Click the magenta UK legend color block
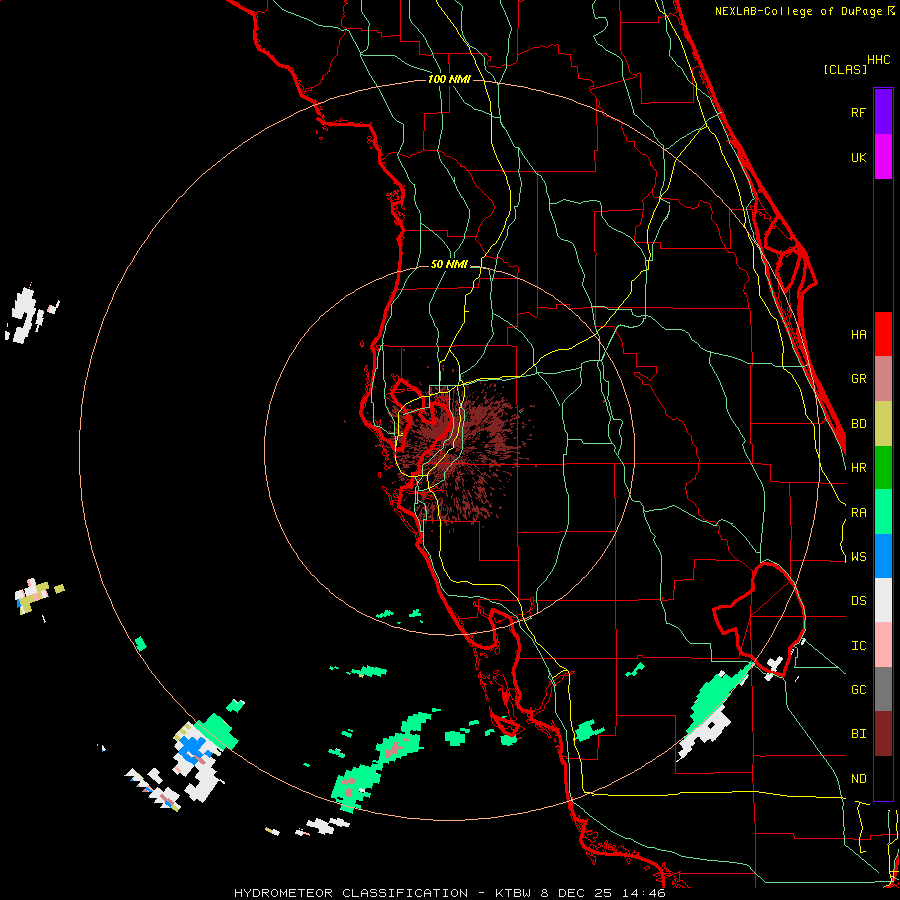900x900 pixels. pos(883,156)
